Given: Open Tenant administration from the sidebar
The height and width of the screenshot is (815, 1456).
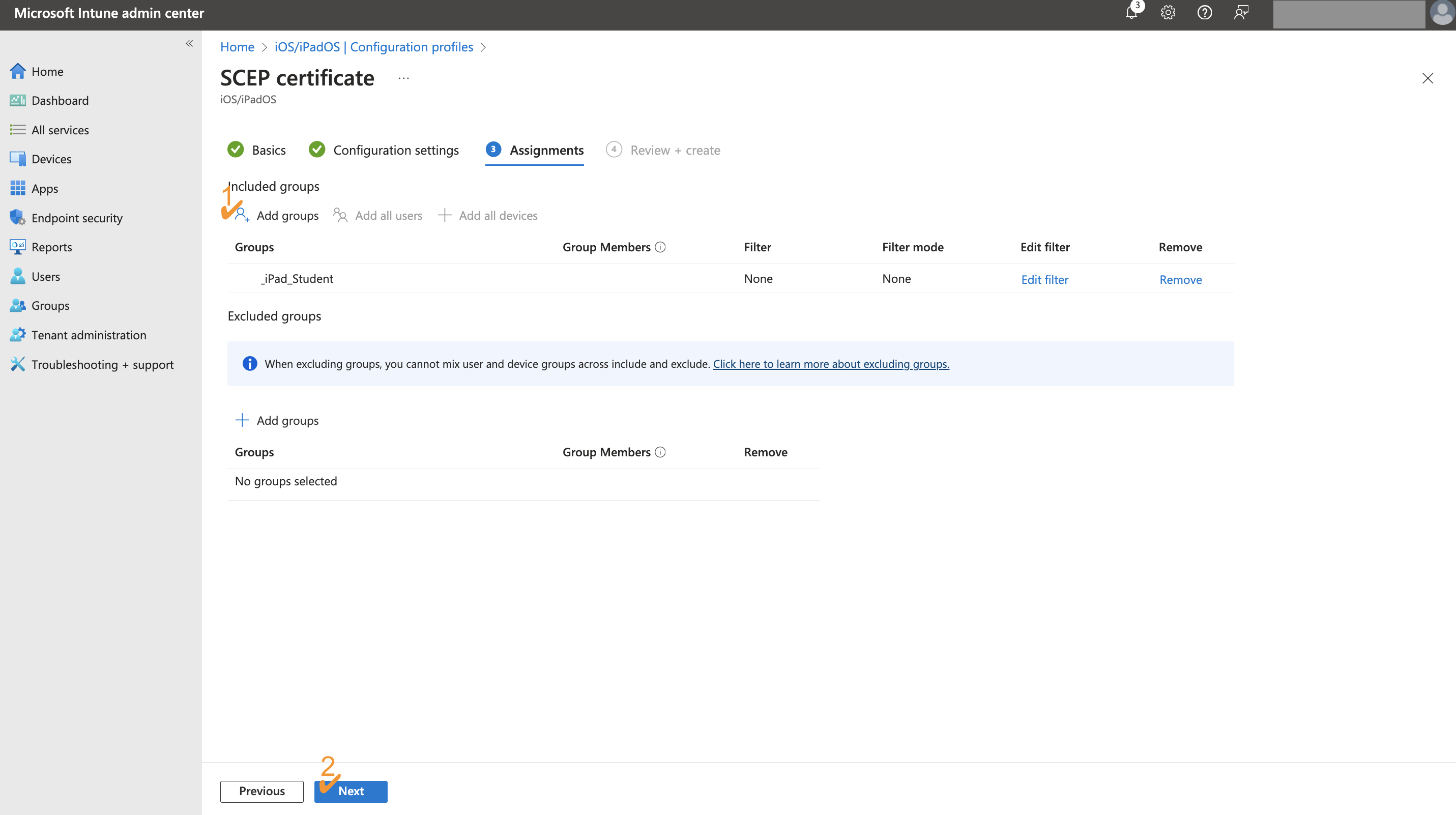Looking at the screenshot, I should click(x=89, y=335).
